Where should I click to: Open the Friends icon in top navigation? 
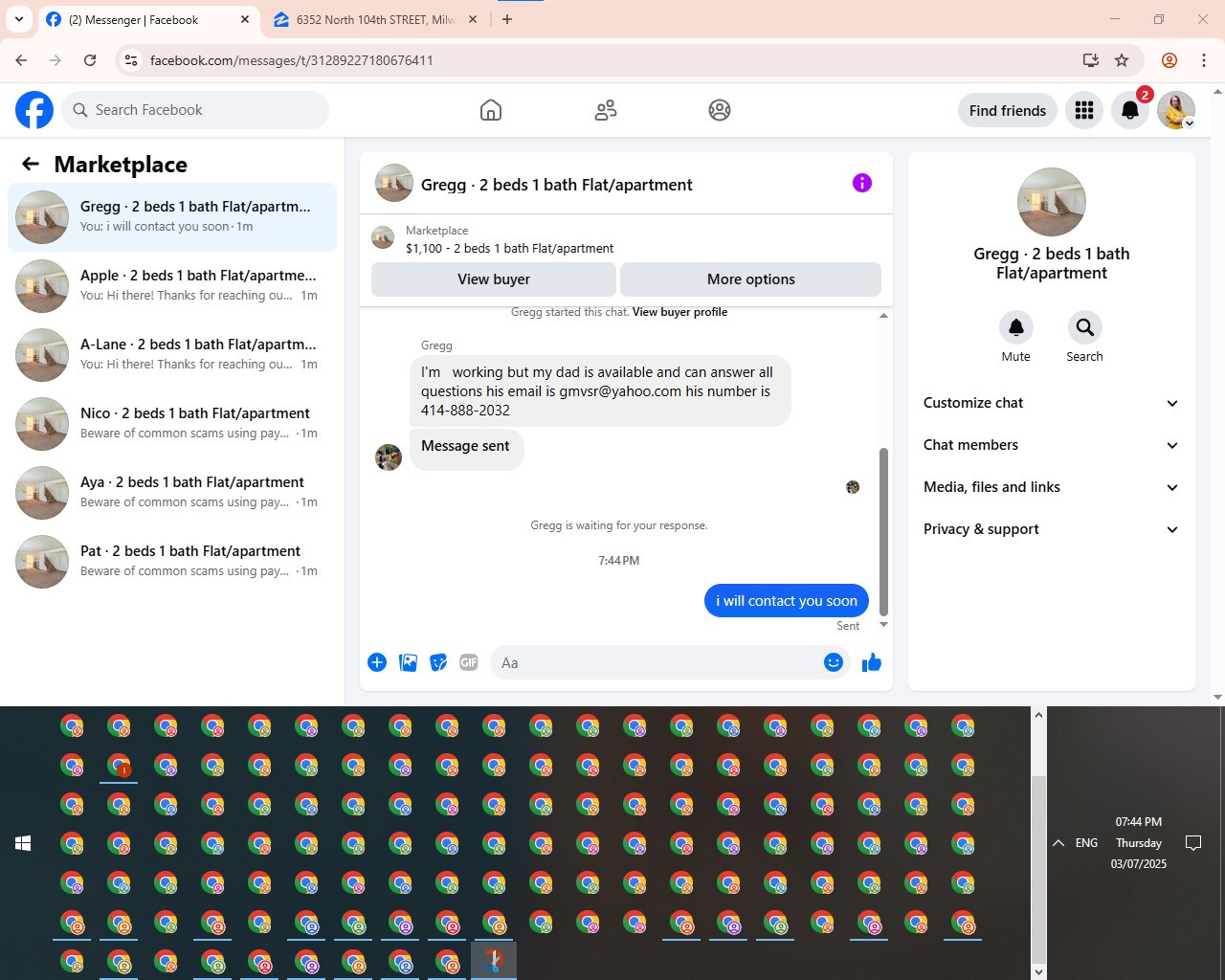pyautogui.click(x=606, y=110)
